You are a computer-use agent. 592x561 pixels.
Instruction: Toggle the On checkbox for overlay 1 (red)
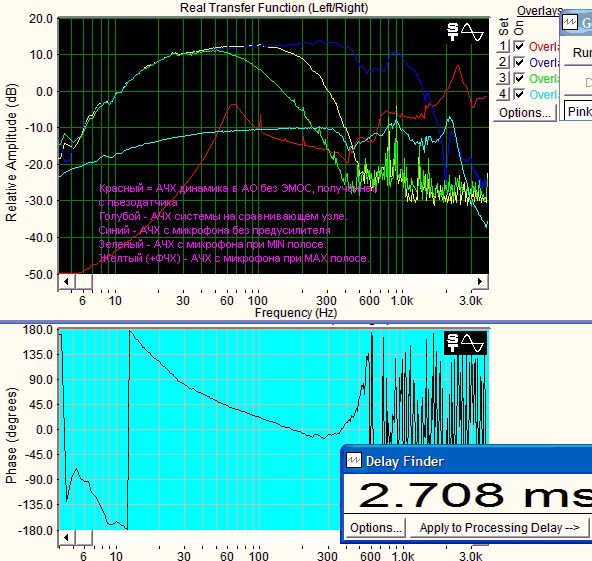tap(520, 46)
